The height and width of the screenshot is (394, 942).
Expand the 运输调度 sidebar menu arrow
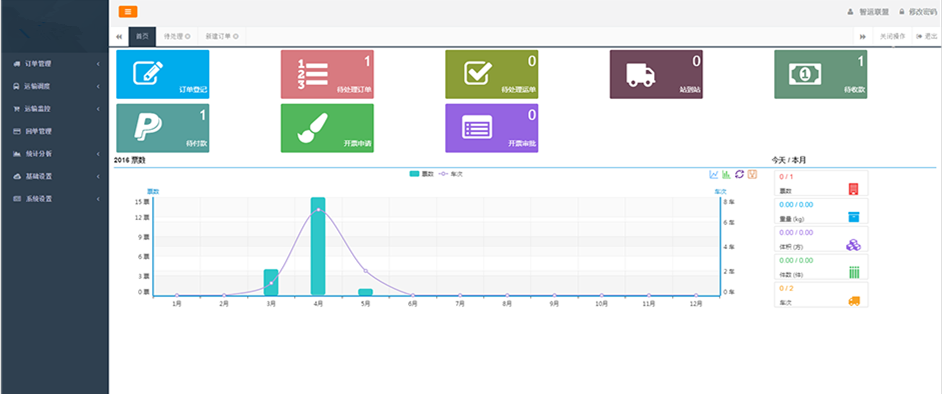(x=98, y=86)
